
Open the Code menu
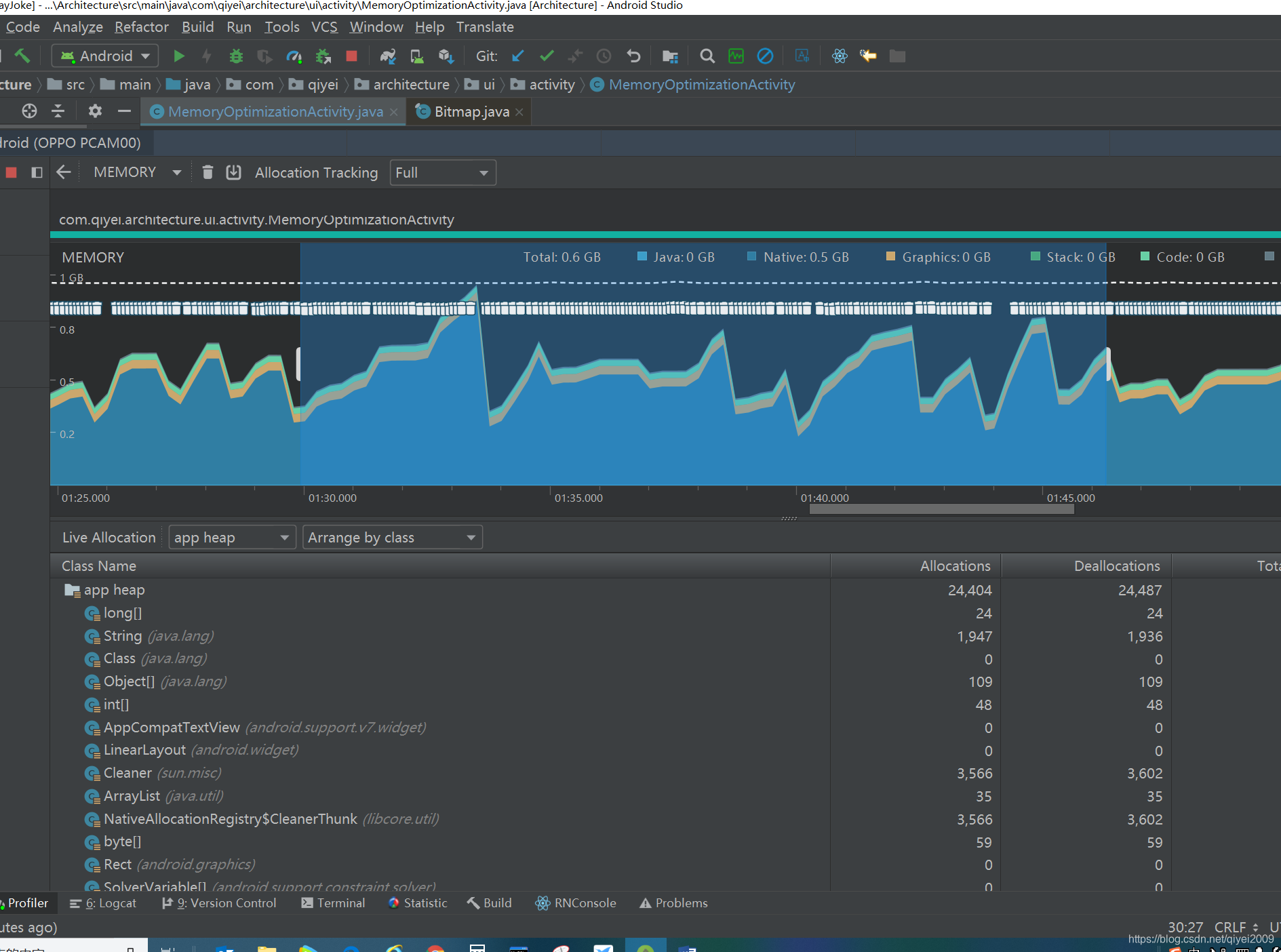[x=23, y=27]
